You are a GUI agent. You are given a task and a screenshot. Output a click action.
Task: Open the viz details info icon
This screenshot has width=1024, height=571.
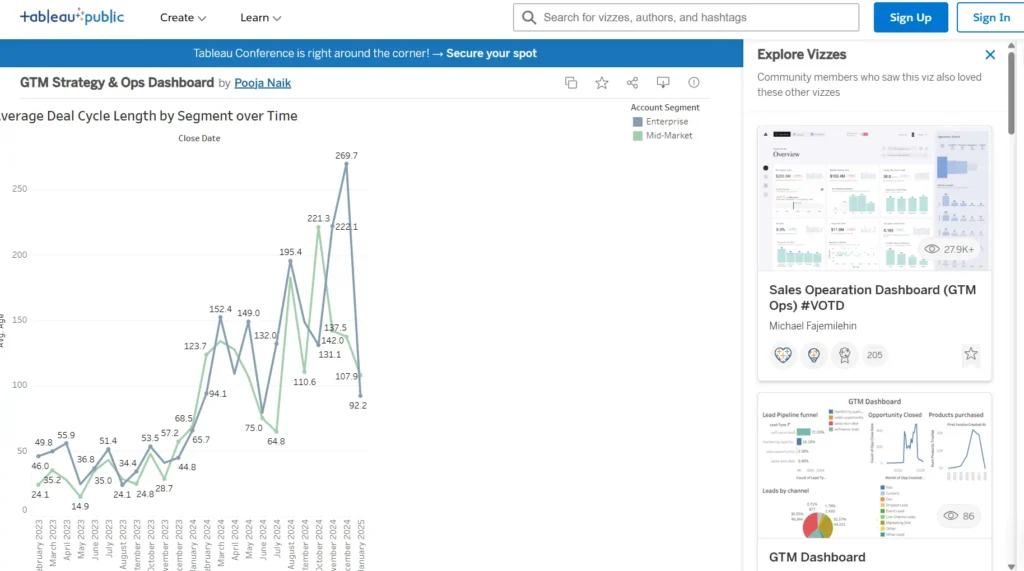coord(694,82)
